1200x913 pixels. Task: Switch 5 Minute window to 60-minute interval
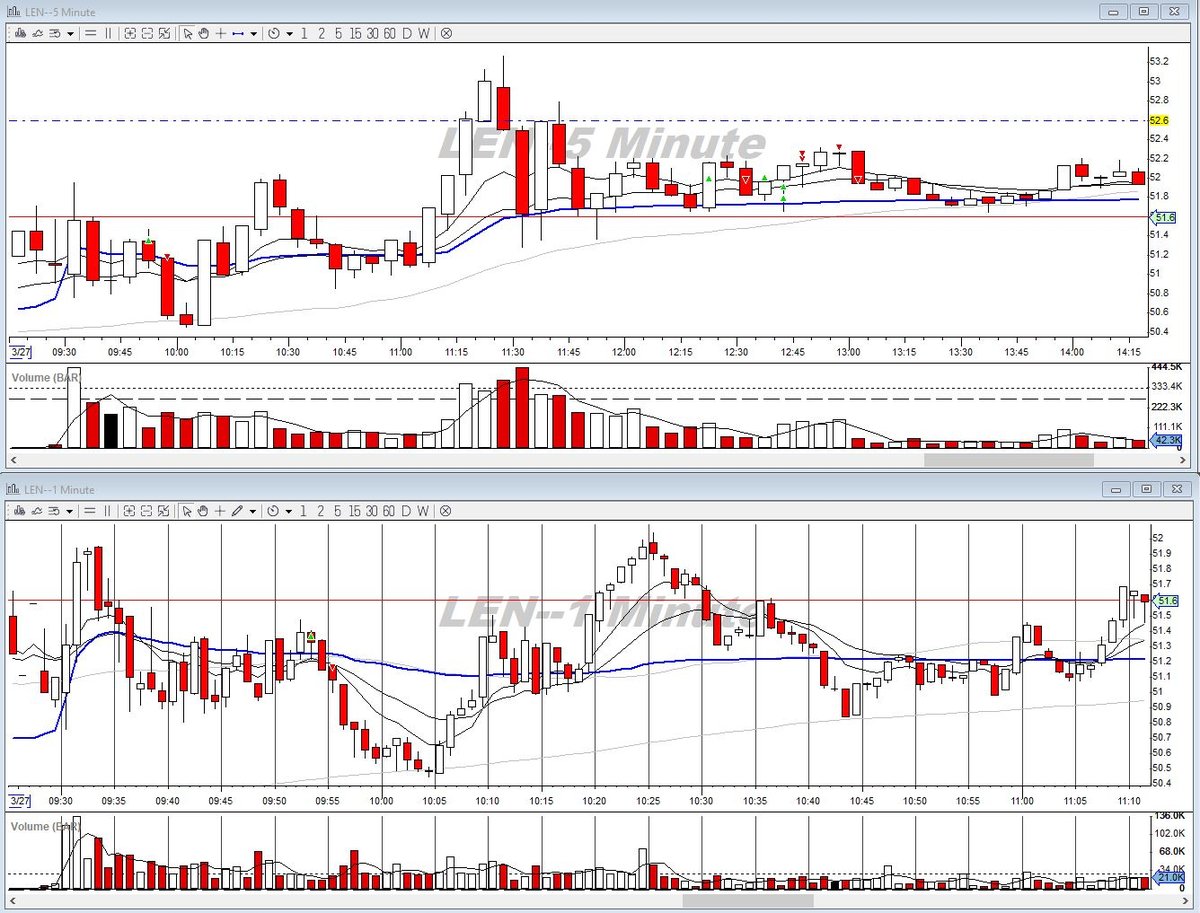[x=389, y=33]
